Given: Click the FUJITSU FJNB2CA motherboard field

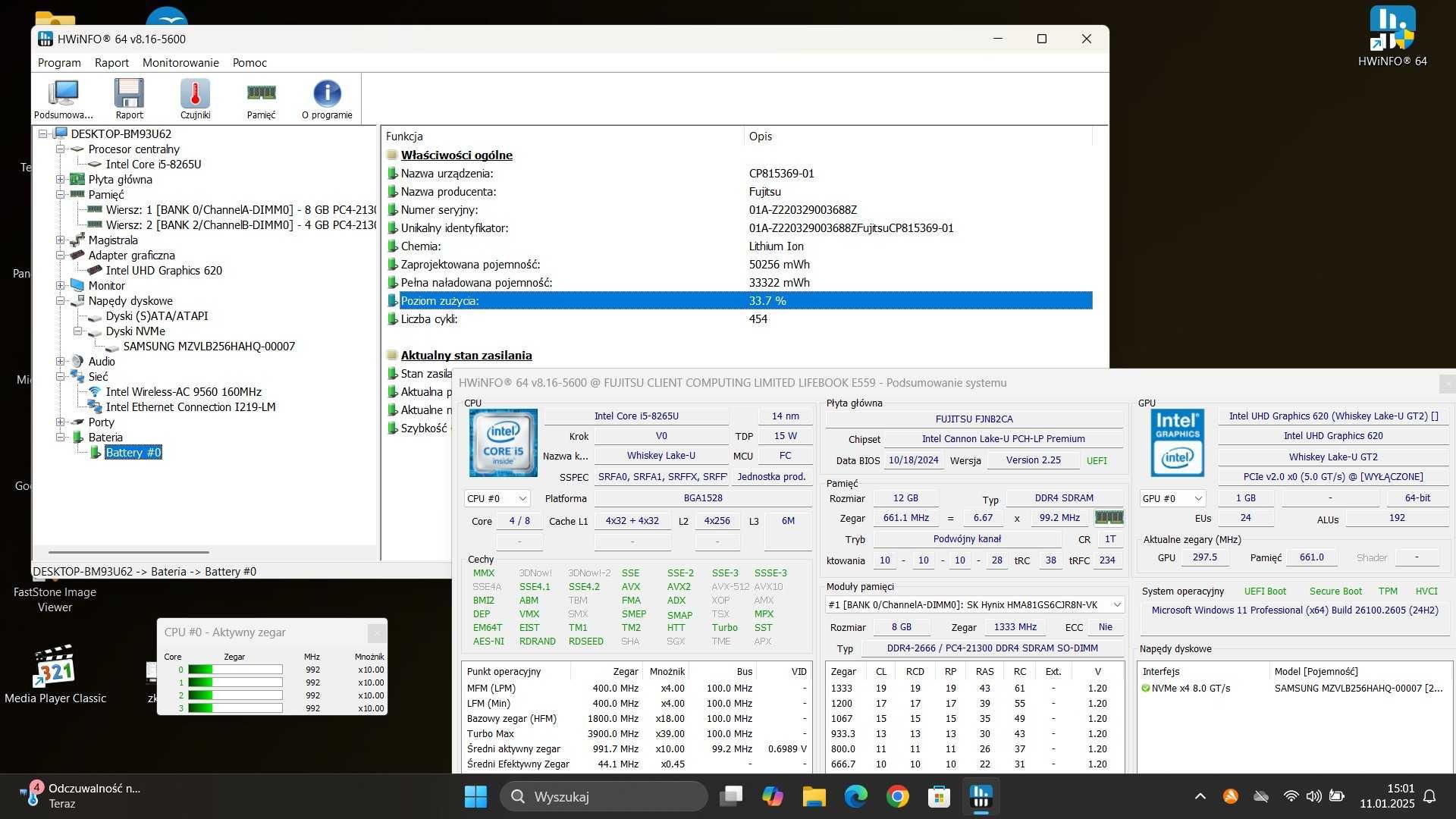Looking at the screenshot, I should (x=974, y=419).
